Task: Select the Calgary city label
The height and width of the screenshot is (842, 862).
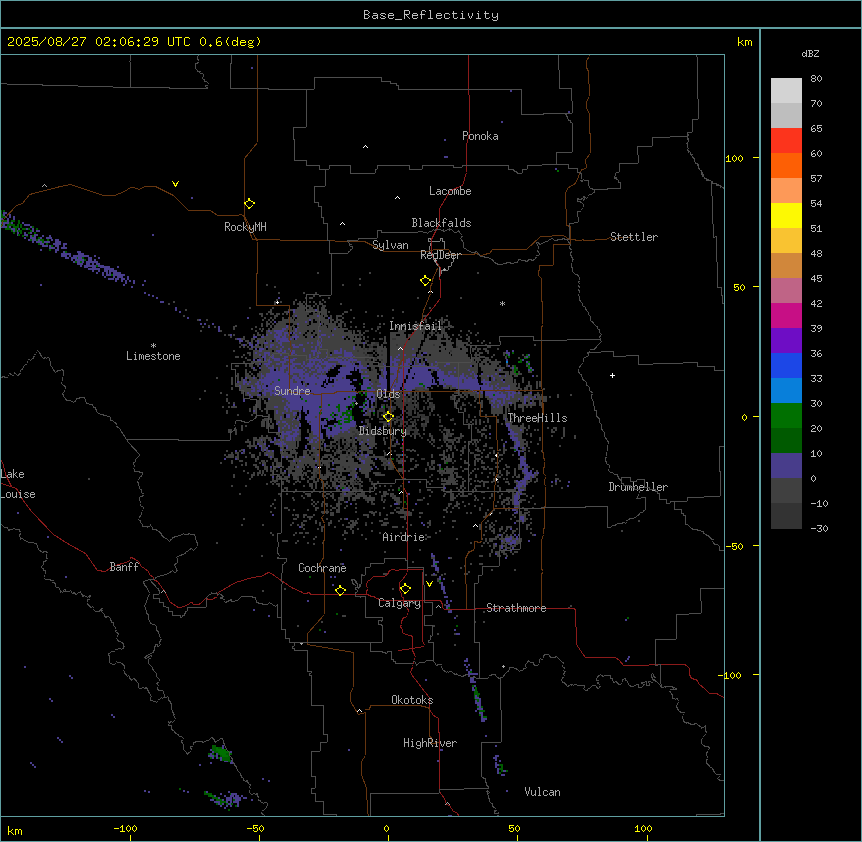Action: [400, 603]
